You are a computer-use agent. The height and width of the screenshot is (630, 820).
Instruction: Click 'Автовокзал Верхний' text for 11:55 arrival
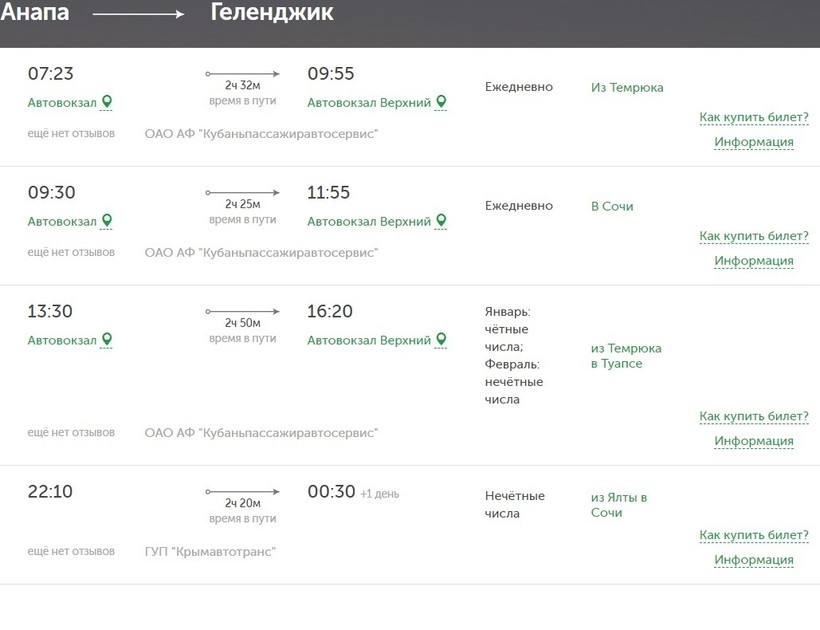click(x=369, y=222)
